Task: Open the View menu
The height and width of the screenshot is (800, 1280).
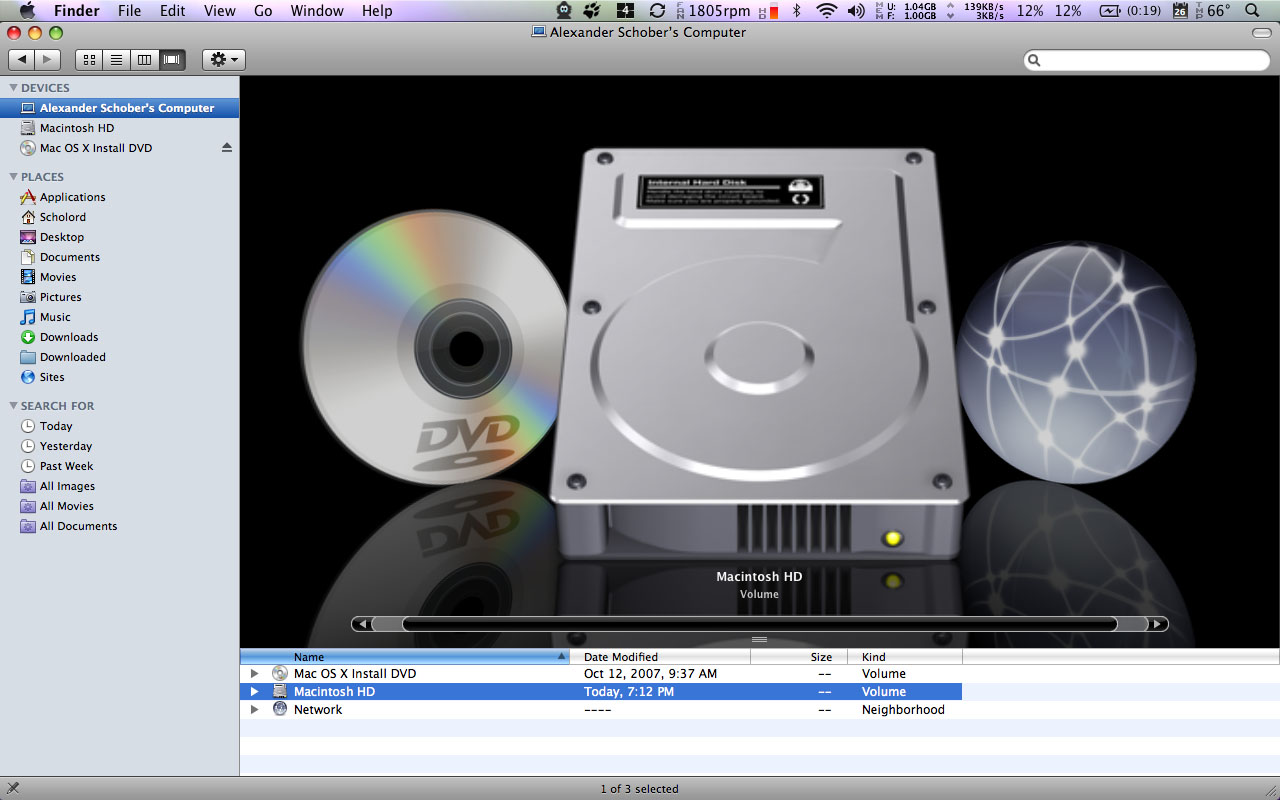Action: [x=219, y=11]
